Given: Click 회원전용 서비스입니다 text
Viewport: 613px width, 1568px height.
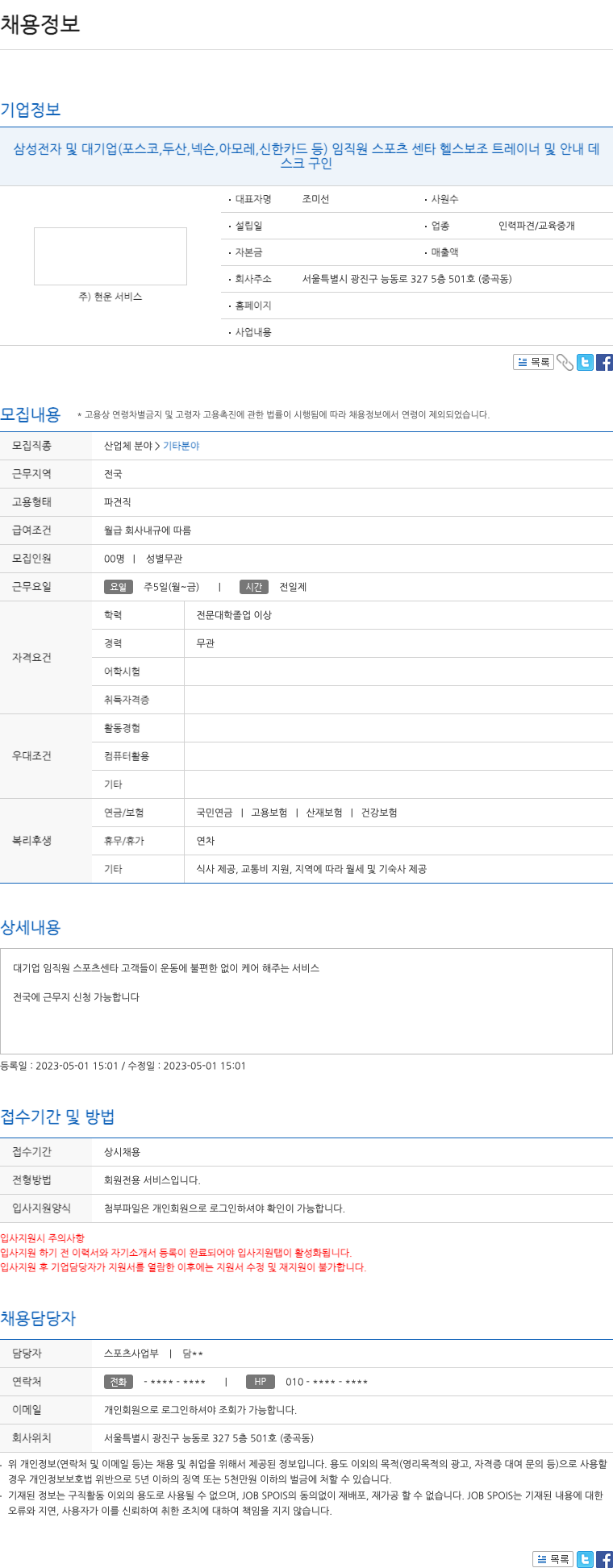Looking at the screenshot, I should tap(152, 1180).
